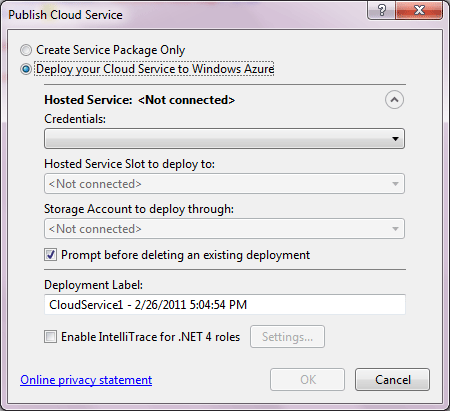The image size is (450, 411).
Task: Open Storage Account to deploy through dropdown
Action: tap(224, 229)
